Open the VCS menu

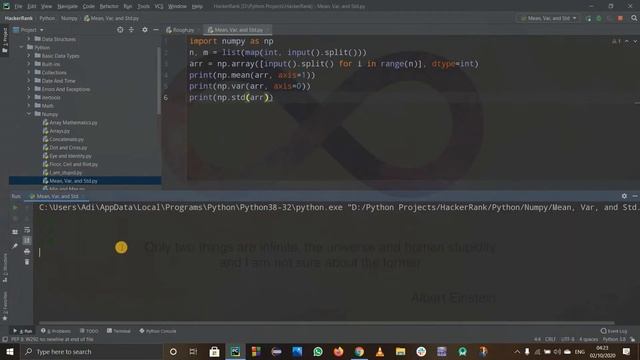159,6
